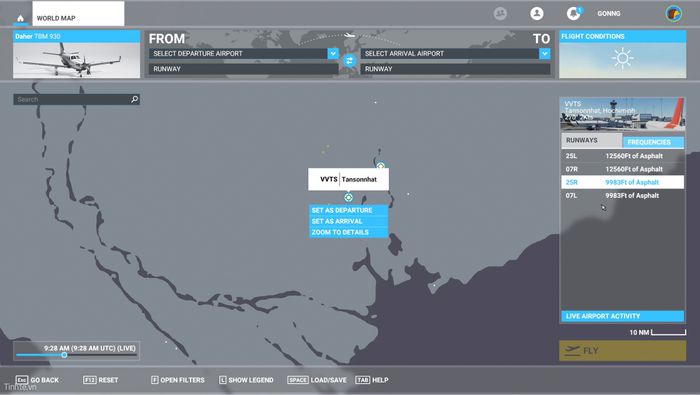Select the VVTS airport marker on map
The width and height of the screenshot is (700, 395).
(x=349, y=197)
